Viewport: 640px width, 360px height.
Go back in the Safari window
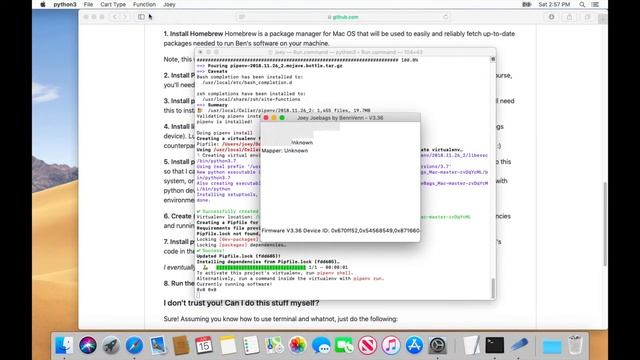(x=115, y=17)
